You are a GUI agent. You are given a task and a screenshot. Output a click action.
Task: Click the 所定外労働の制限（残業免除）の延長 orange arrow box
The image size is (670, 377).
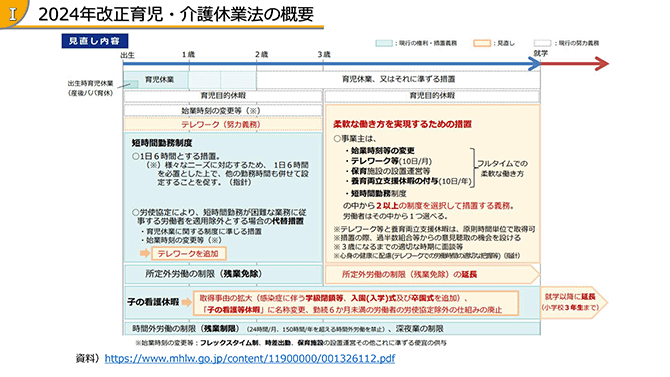[x=432, y=274]
